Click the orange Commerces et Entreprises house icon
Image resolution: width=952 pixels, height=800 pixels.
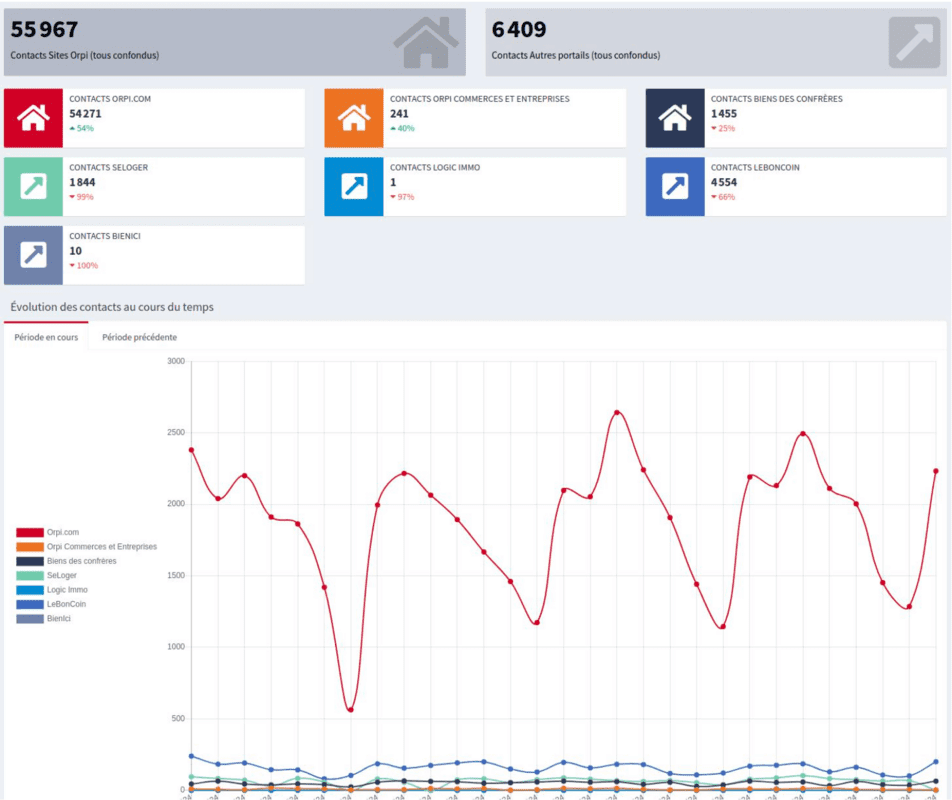pyautogui.click(x=354, y=118)
